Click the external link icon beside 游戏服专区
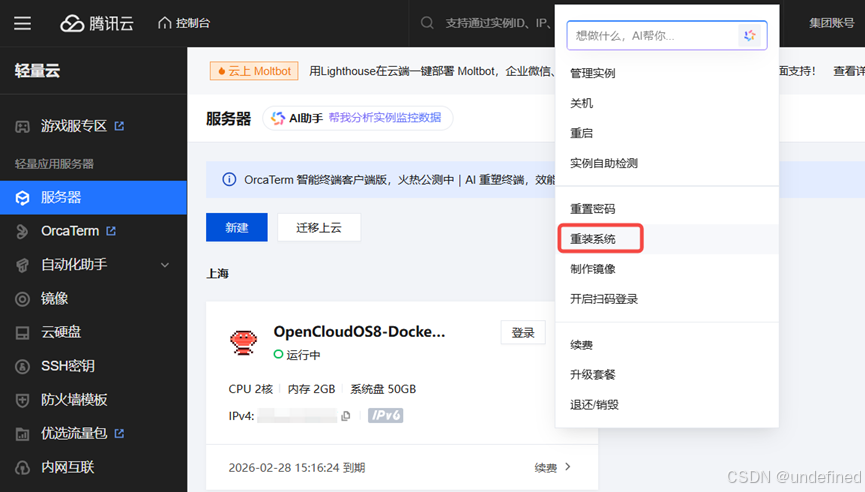This screenshot has width=865, height=492. (119, 126)
